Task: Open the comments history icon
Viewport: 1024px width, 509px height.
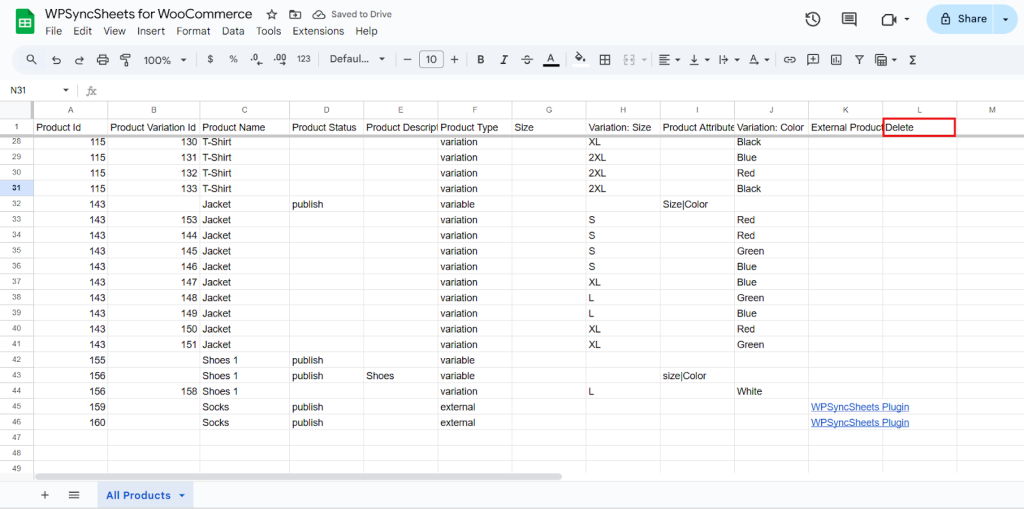Action: 849,20
